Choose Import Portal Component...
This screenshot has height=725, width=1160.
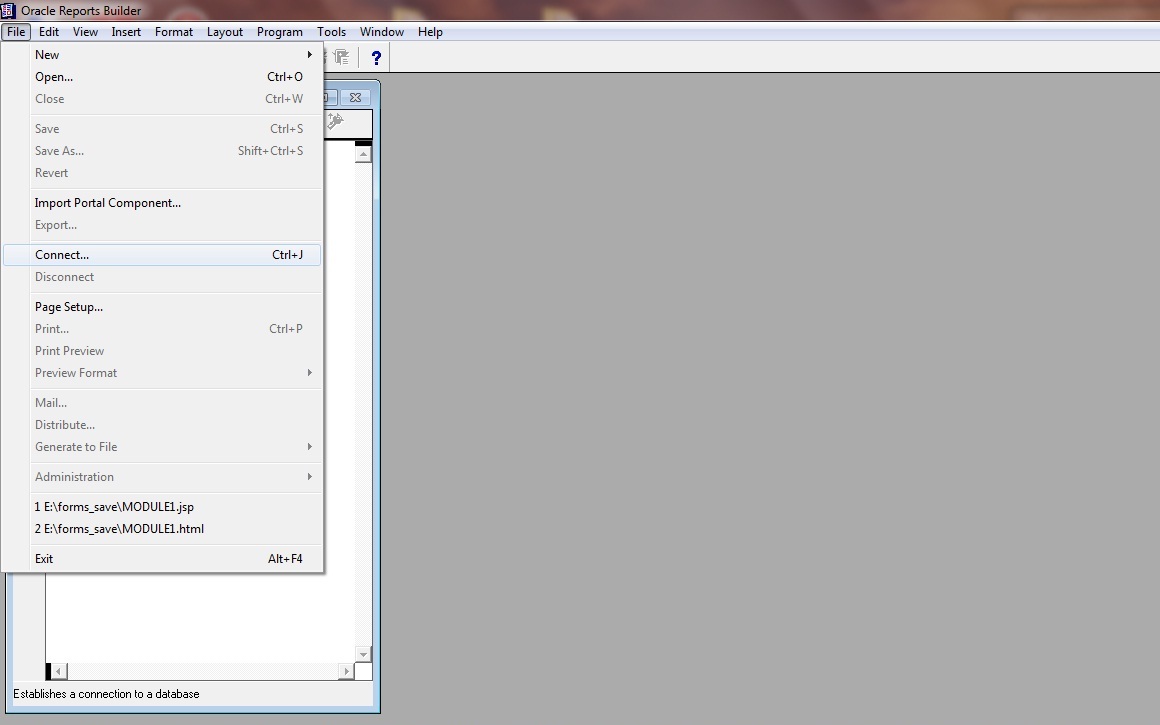click(x=162, y=203)
